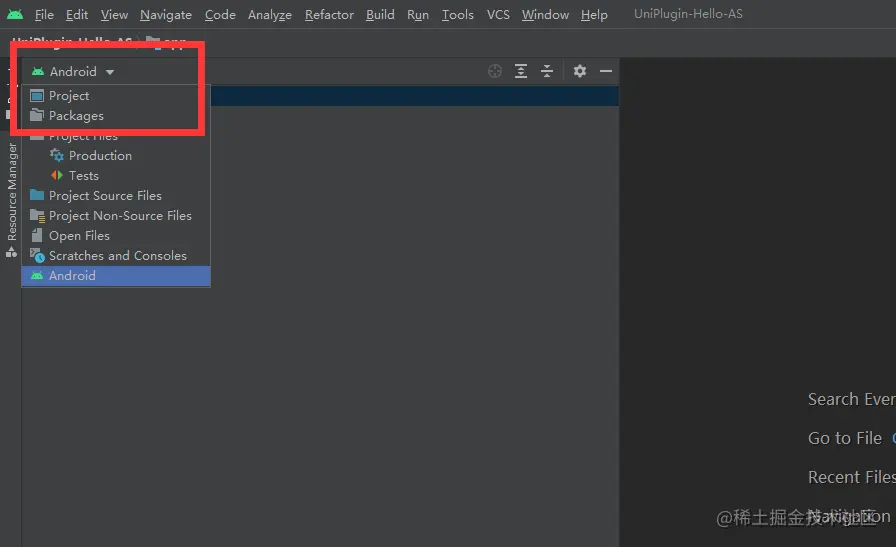Click the folder icon next to Packages
Image resolution: width=896 pixels, height=547 pixels.
37,115
